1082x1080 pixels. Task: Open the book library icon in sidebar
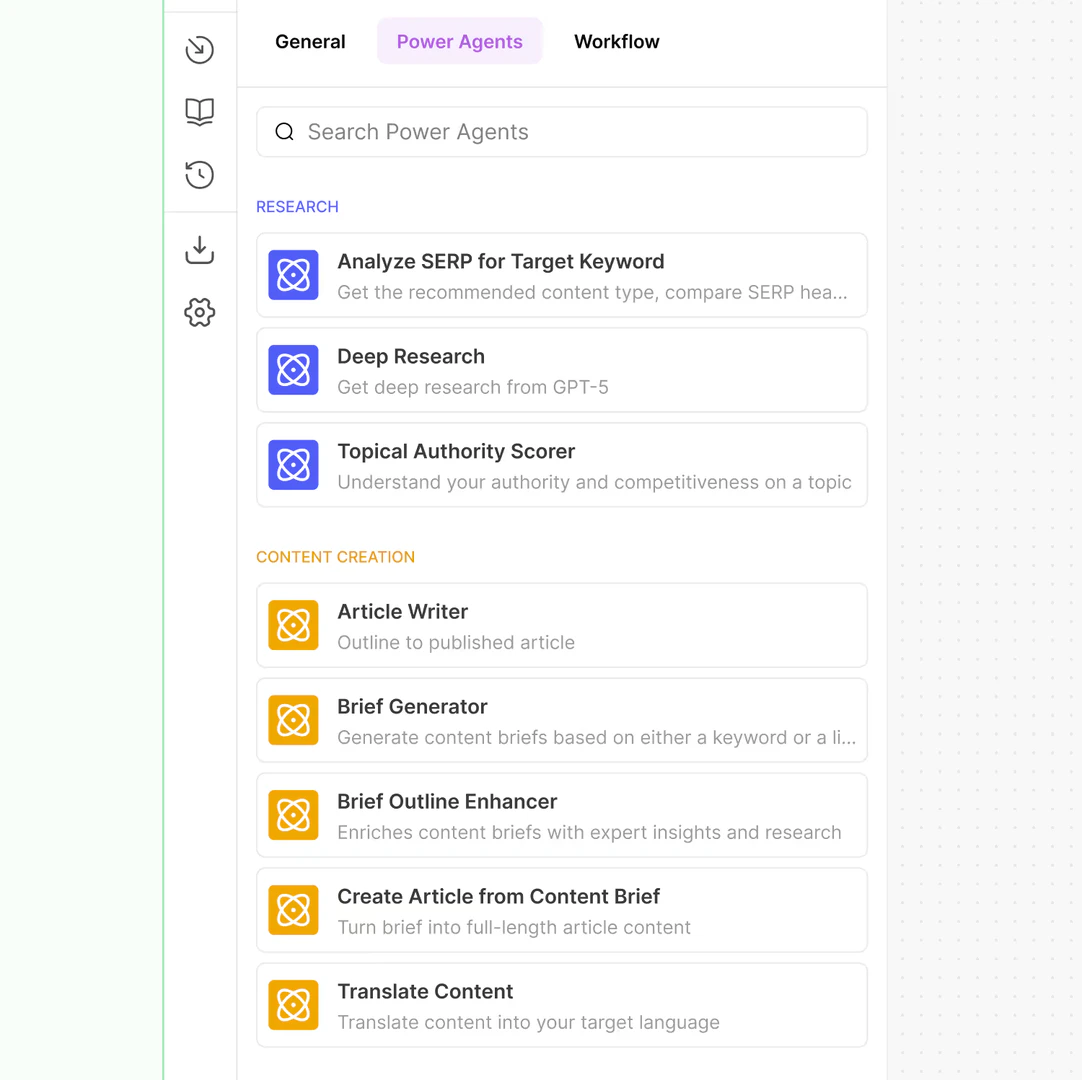(200, 111)
